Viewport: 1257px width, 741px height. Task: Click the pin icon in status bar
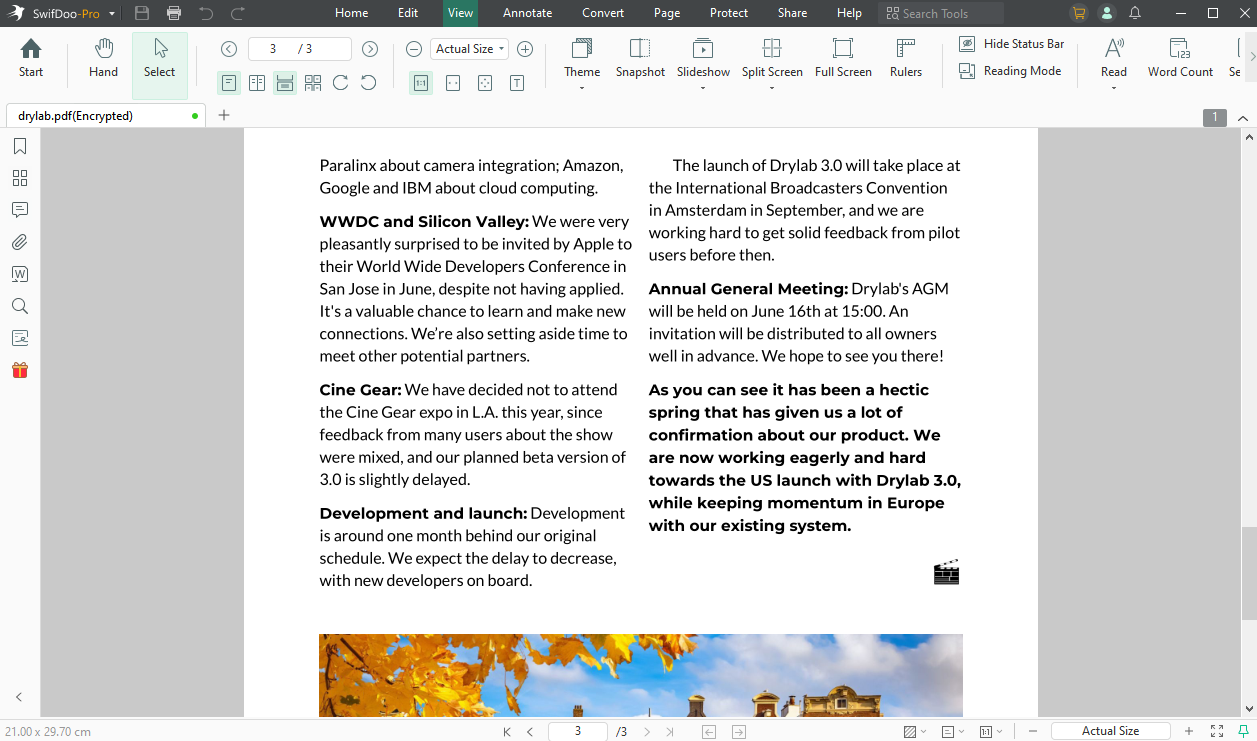[1243, 732]
